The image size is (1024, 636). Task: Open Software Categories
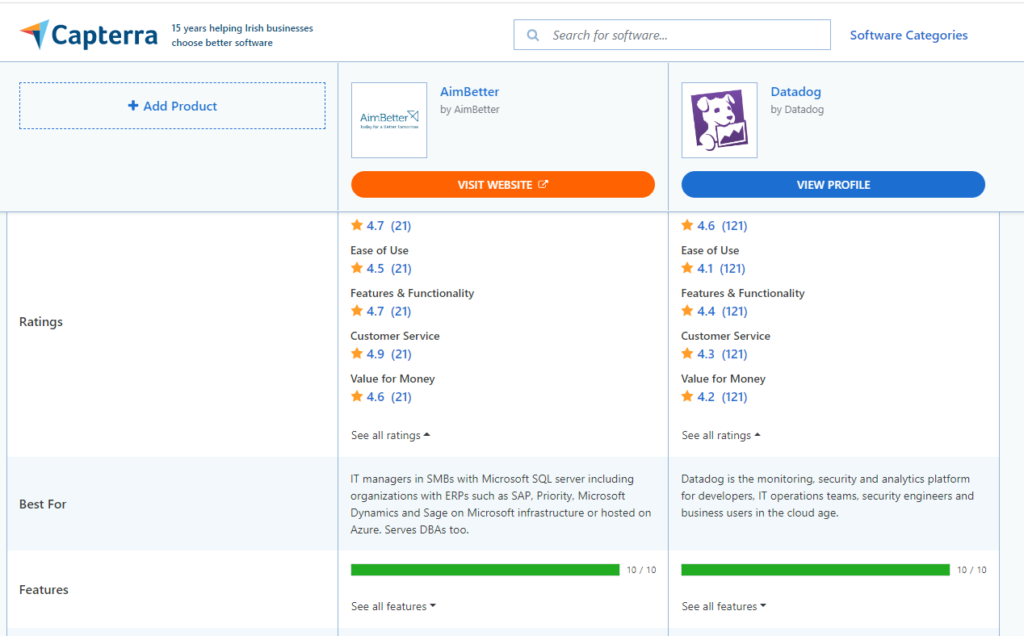point(908,35)
